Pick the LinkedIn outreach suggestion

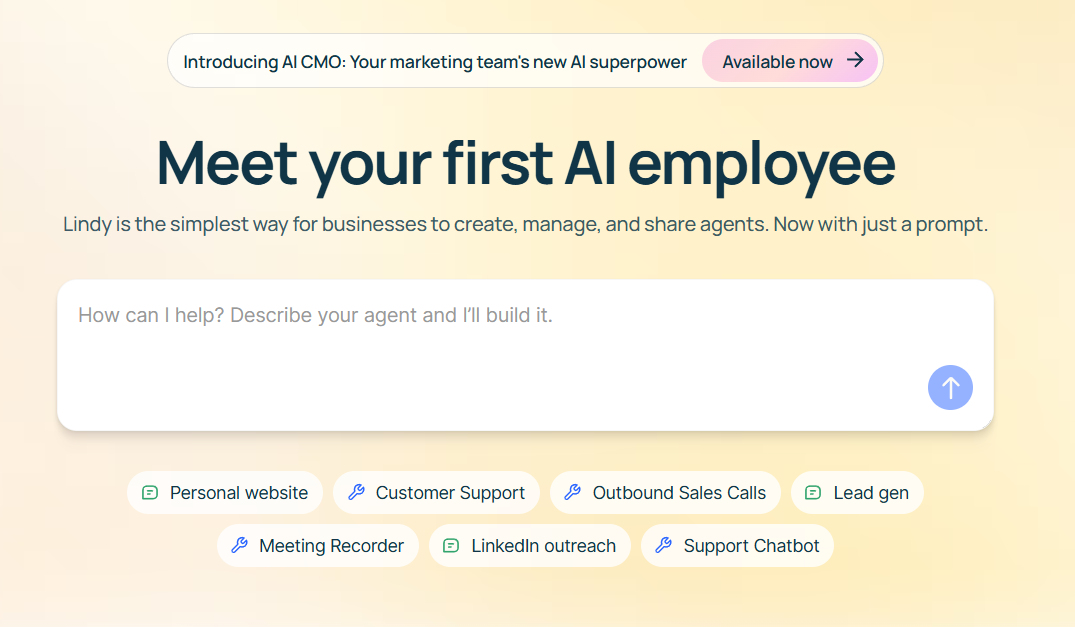point(543,546)
